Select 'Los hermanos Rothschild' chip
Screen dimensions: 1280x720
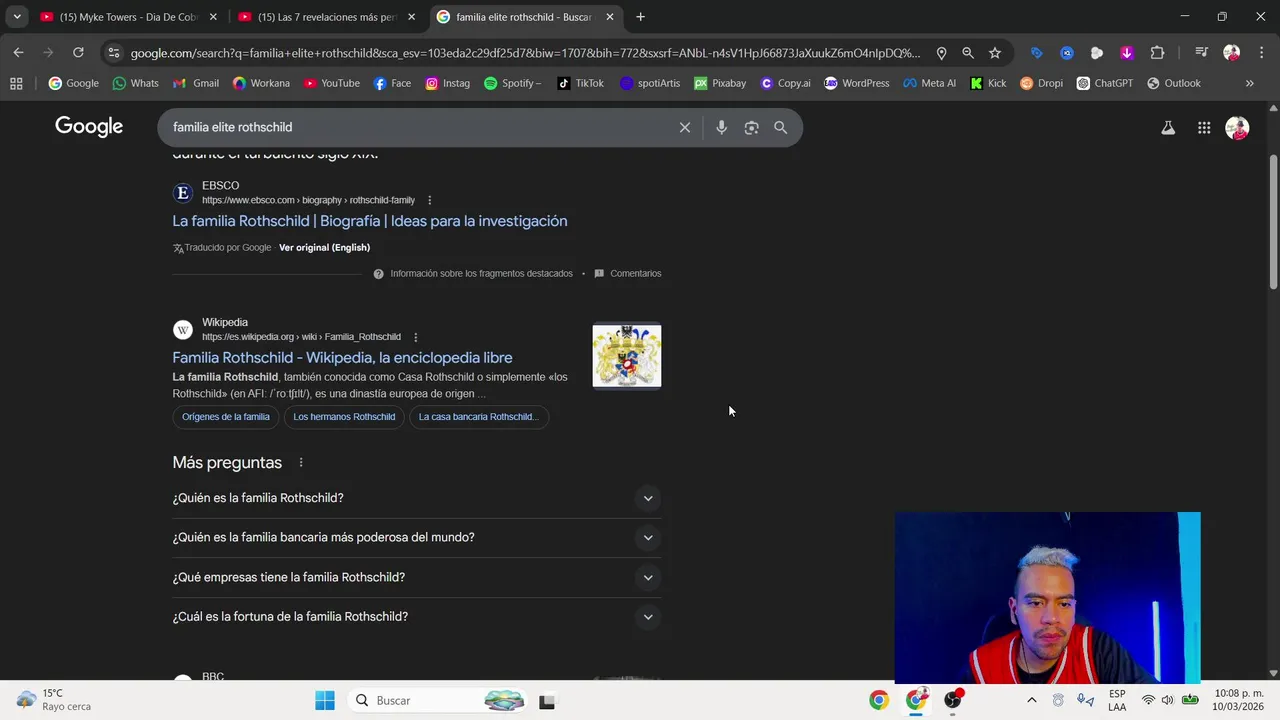(x=344, y=417)
